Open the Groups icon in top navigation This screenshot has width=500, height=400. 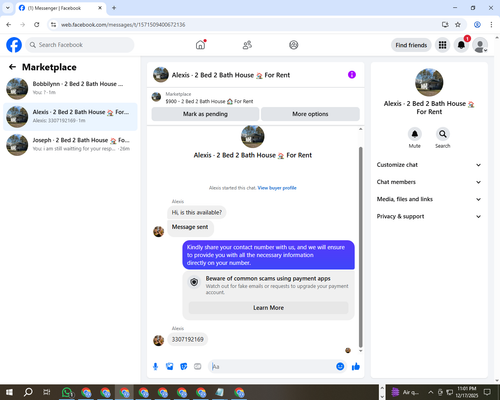pos(294,45)
